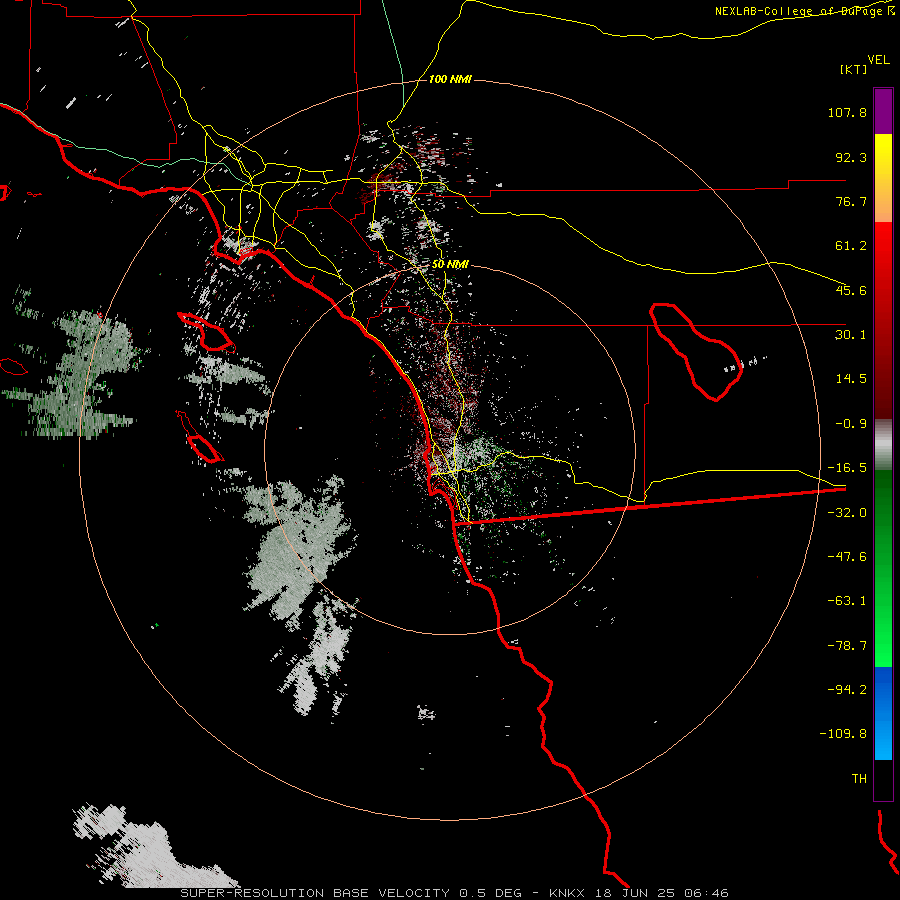Click the -32.0 velocity scale value
900x900 pixels.
pos(847,513)
